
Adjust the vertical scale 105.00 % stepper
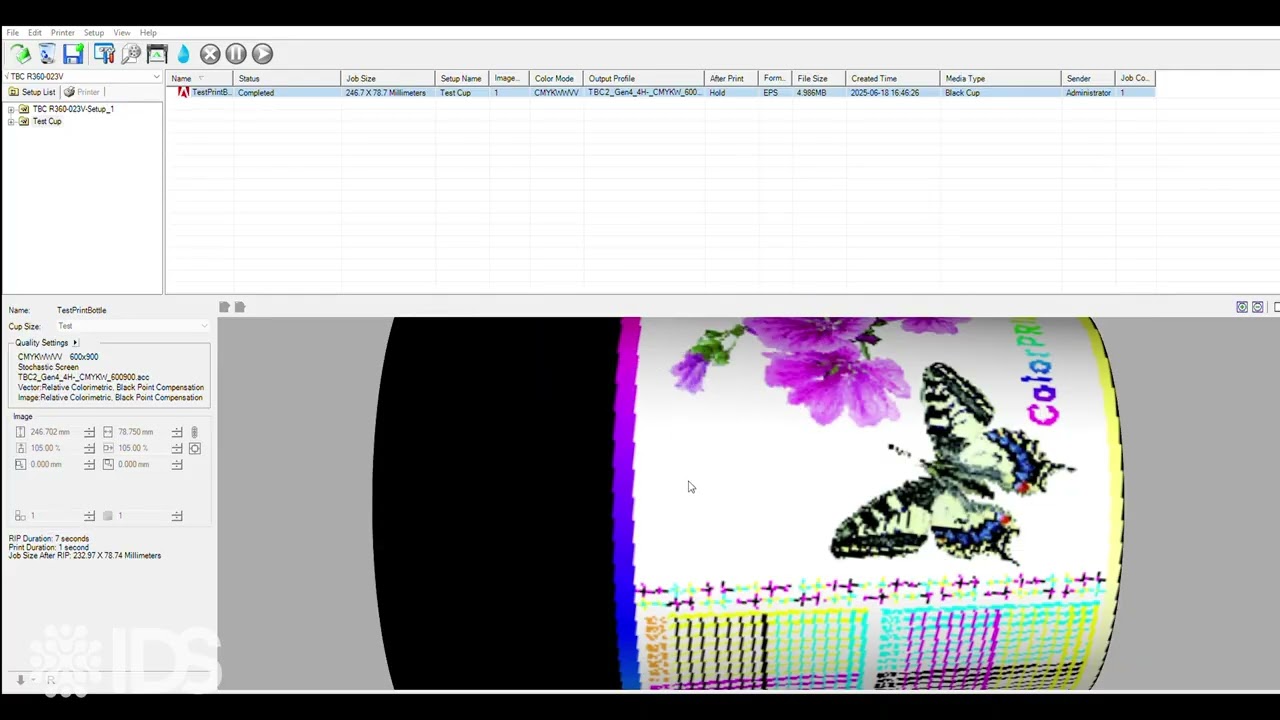89,448
